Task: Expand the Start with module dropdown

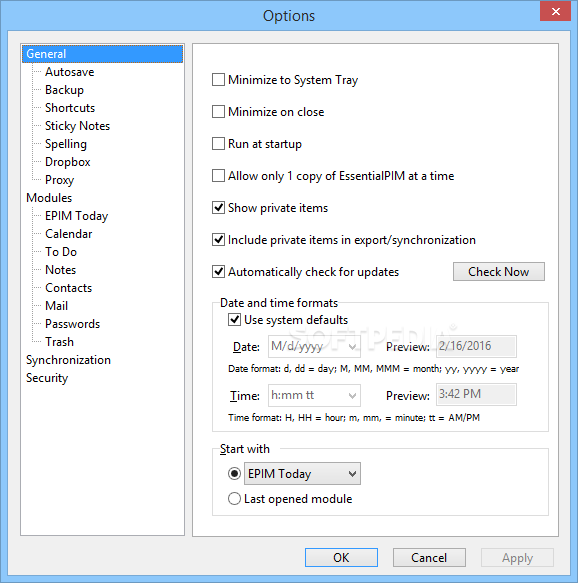Action: [x=302, y=474]
